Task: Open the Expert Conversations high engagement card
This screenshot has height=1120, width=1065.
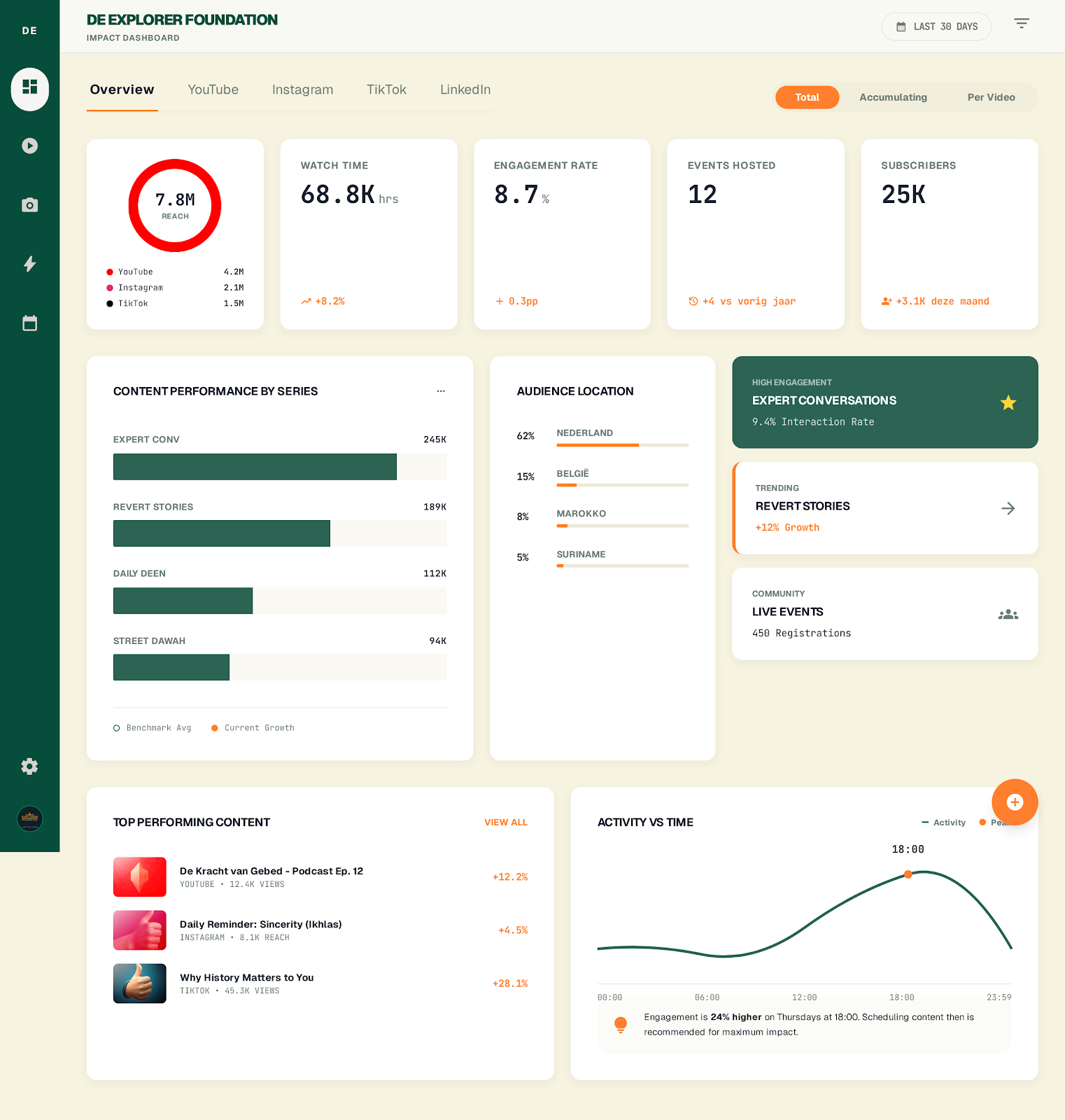Action: click(885, 402)
